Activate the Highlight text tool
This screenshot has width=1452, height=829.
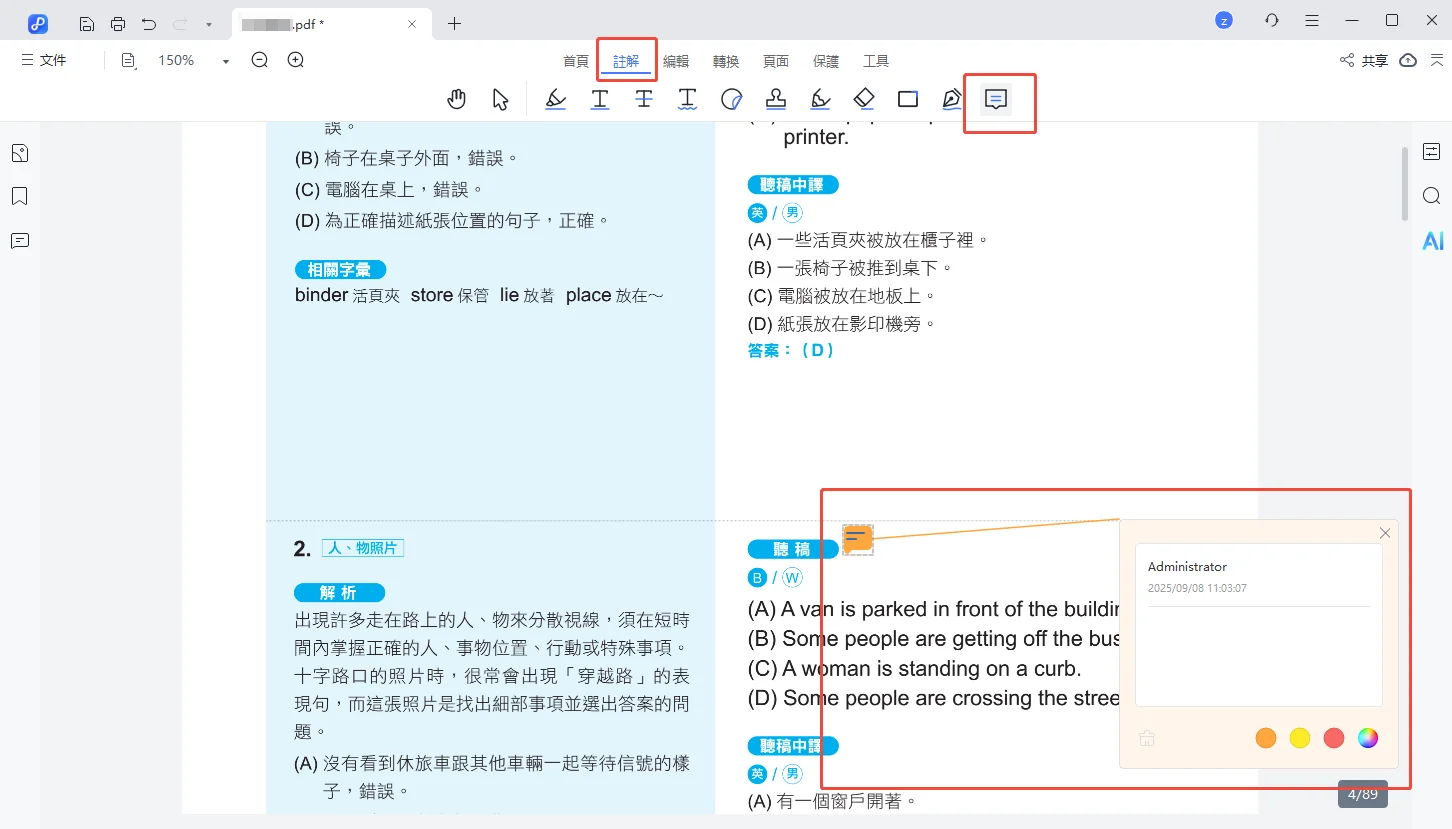[555, 98]
